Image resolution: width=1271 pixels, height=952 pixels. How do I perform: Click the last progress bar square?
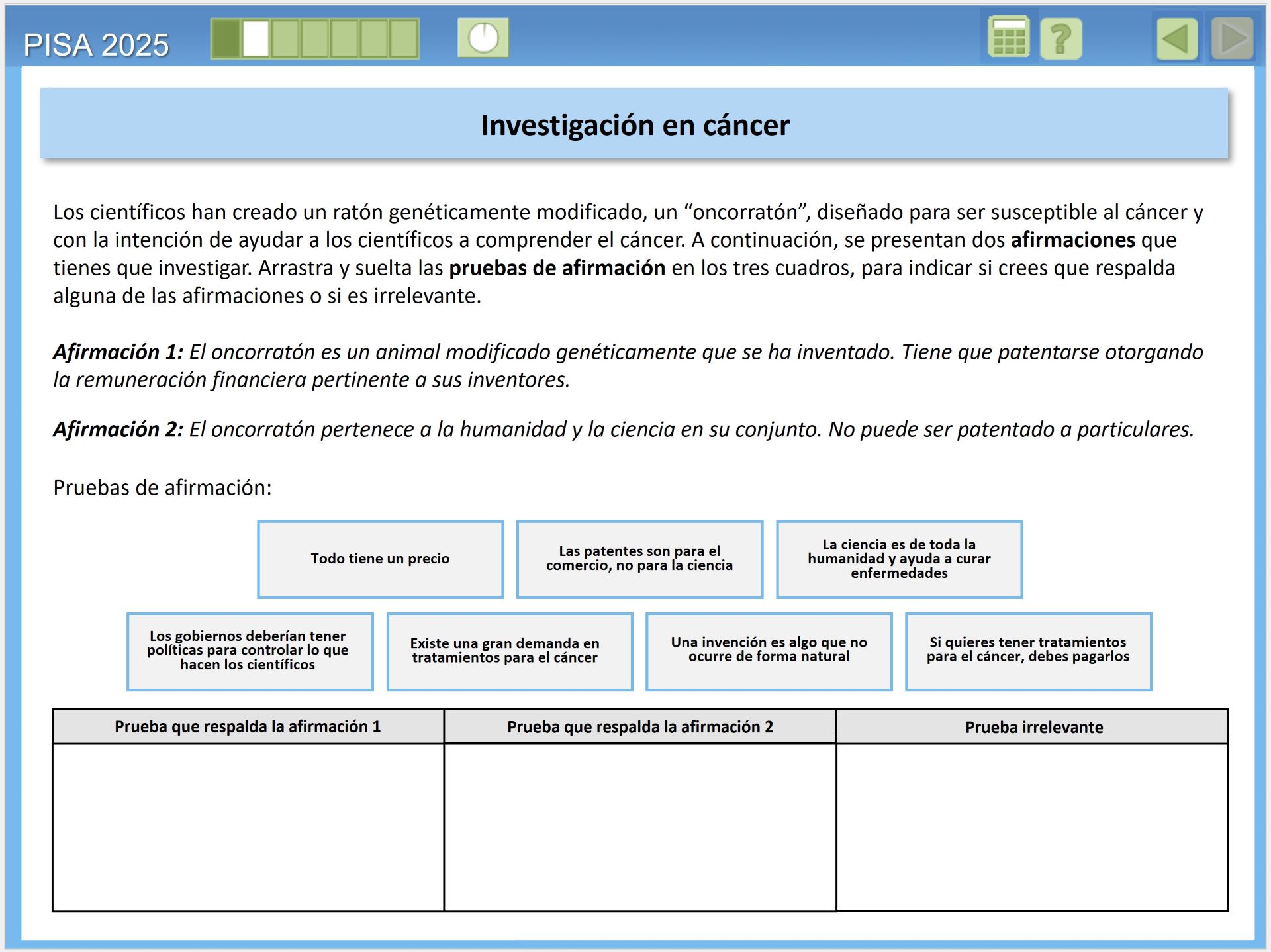(x=403, y=38)
